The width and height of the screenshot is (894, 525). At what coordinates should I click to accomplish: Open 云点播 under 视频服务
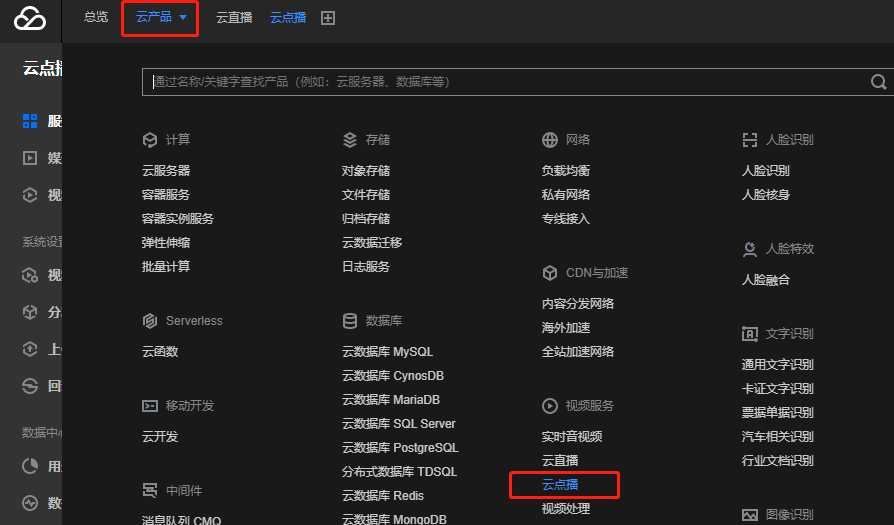[x=560, y=485]
